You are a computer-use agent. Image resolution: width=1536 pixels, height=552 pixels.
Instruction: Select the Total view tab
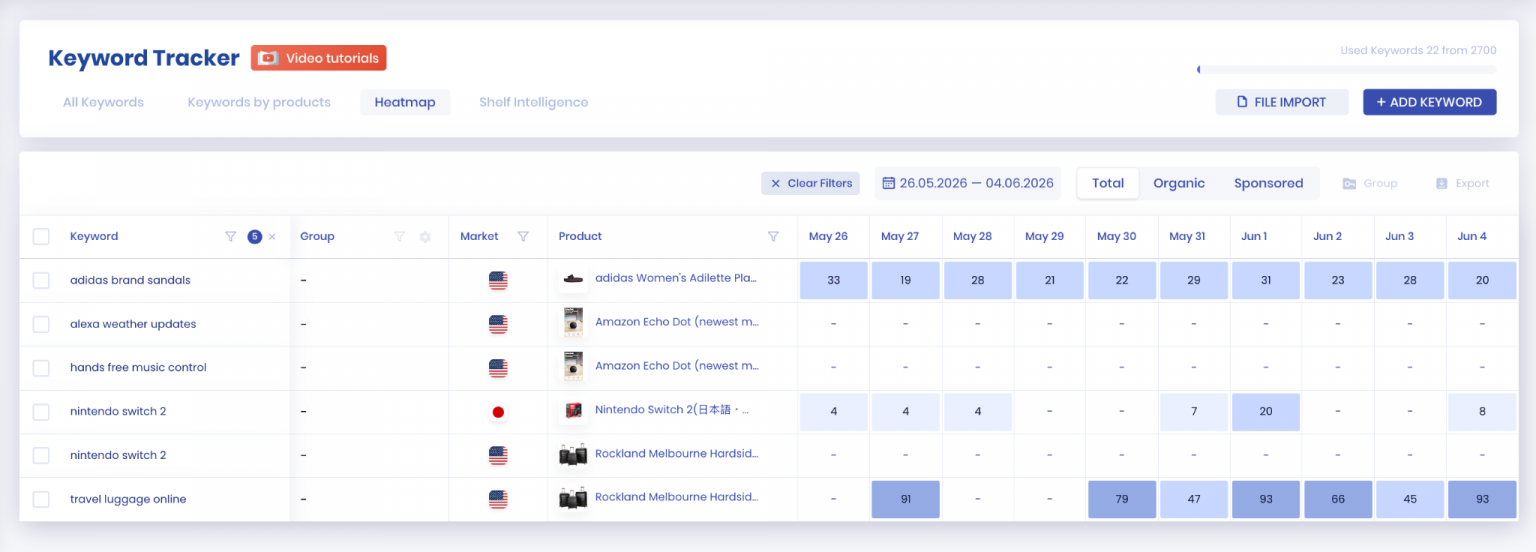(1108, 183)
